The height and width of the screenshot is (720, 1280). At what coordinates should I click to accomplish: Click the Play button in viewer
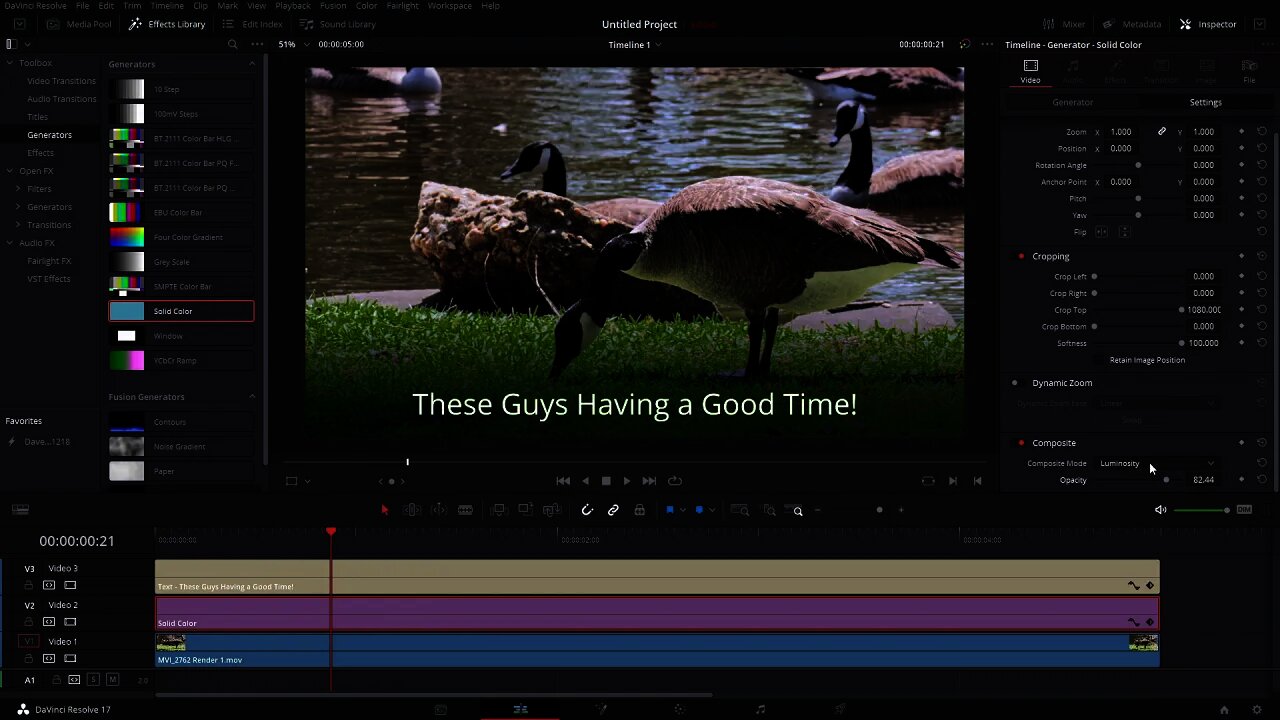tap(627, 481)
